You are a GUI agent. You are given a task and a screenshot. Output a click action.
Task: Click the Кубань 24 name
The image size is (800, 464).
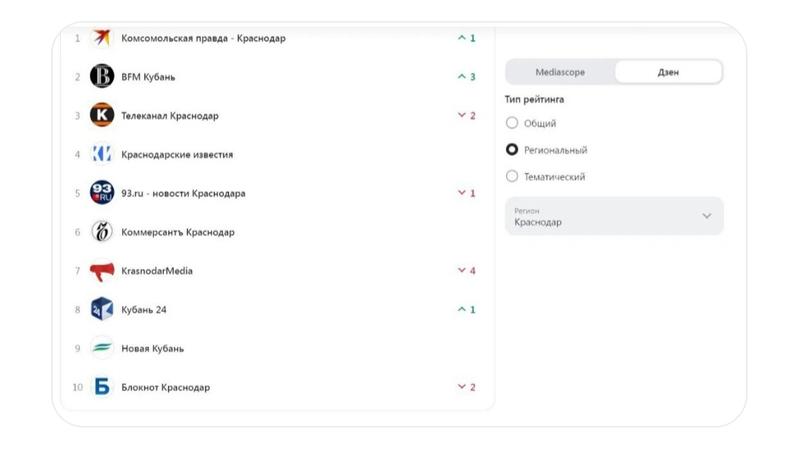click(x=143, y=310)
